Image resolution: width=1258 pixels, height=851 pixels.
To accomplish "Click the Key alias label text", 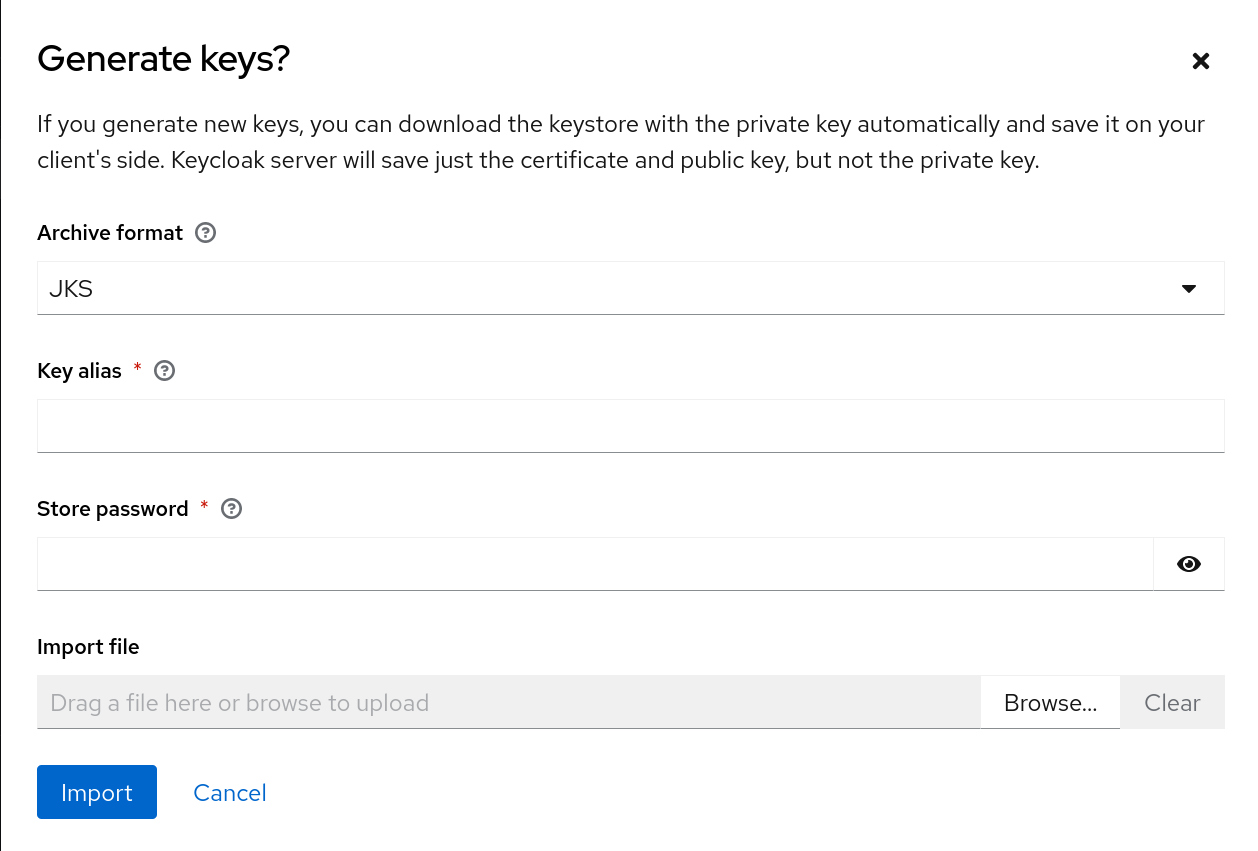I will pos(79,371).
